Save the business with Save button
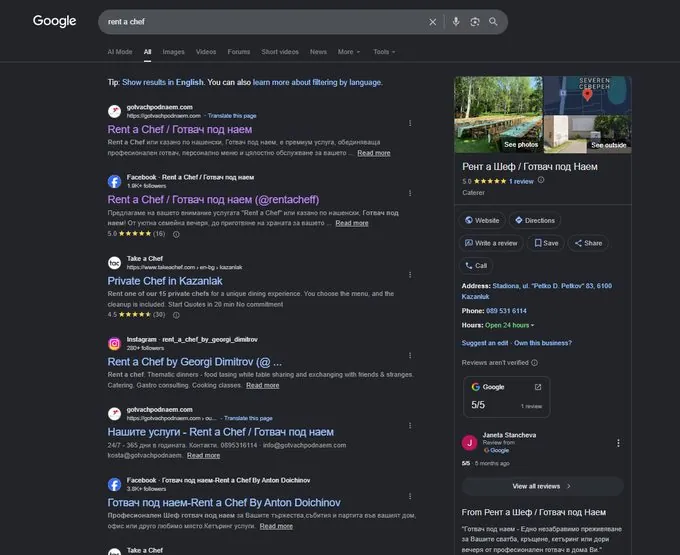 (x=546, y=243)
